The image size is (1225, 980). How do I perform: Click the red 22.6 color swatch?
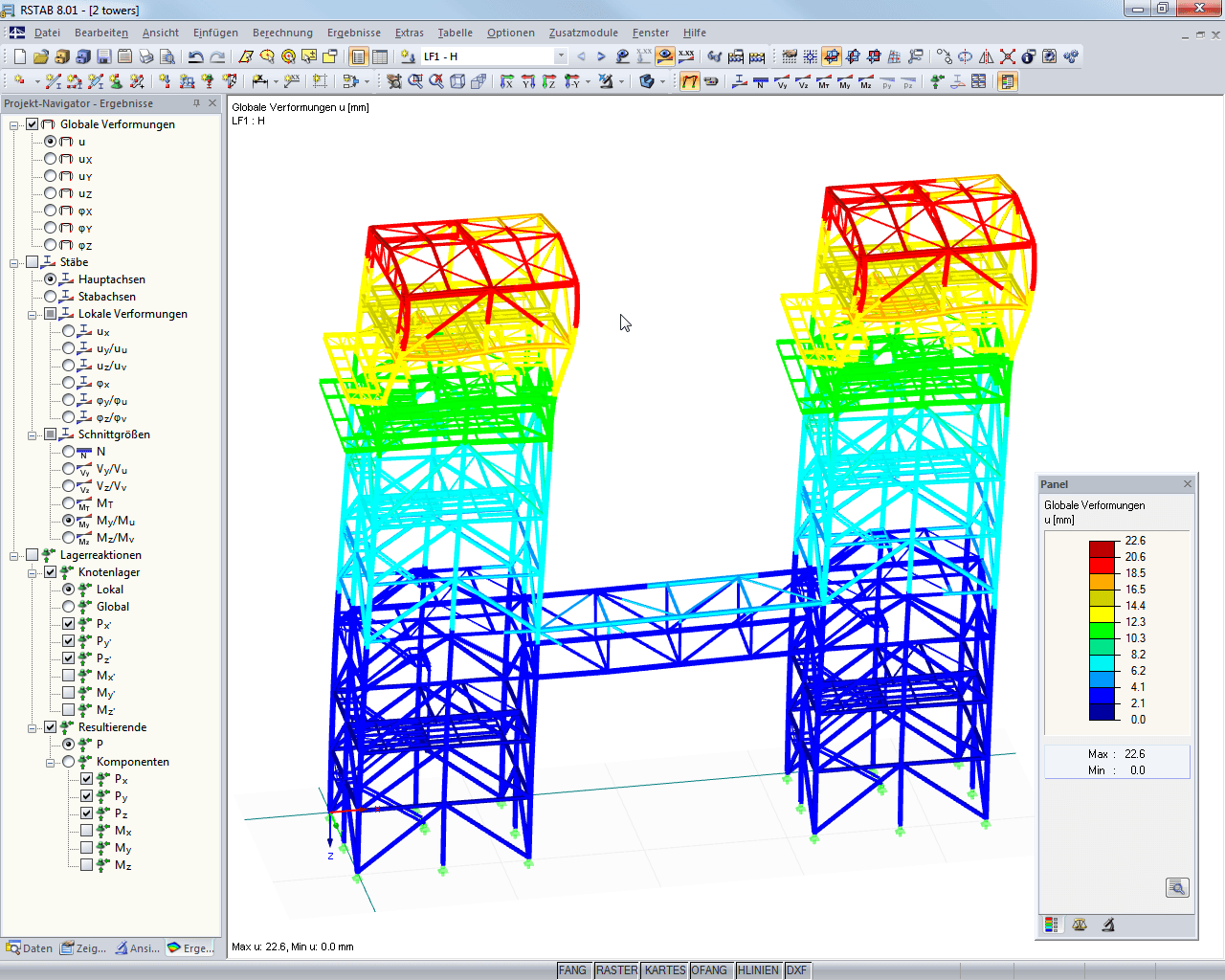point(1102,548)
